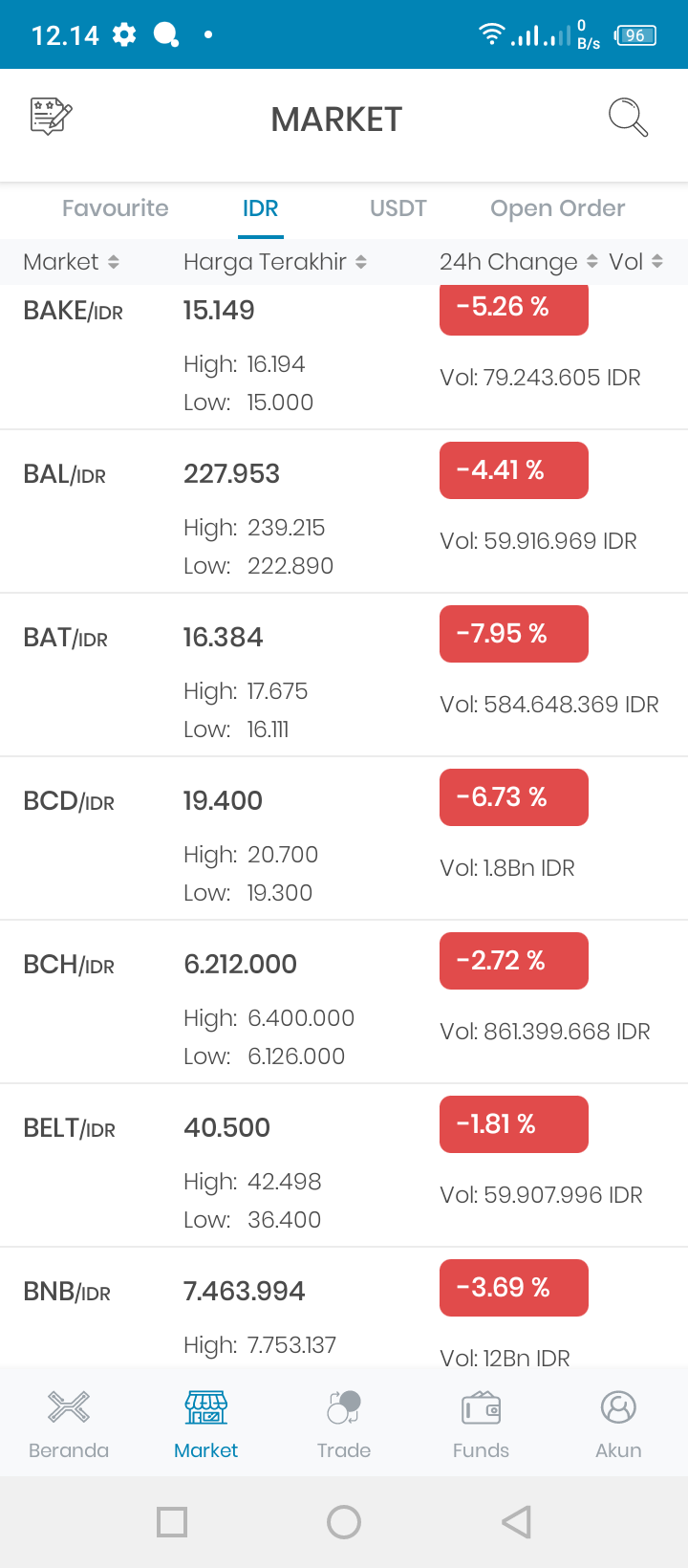Tap Android home circle button
The width and height of the screenshot is (688, 1568).
(344, 1522)
